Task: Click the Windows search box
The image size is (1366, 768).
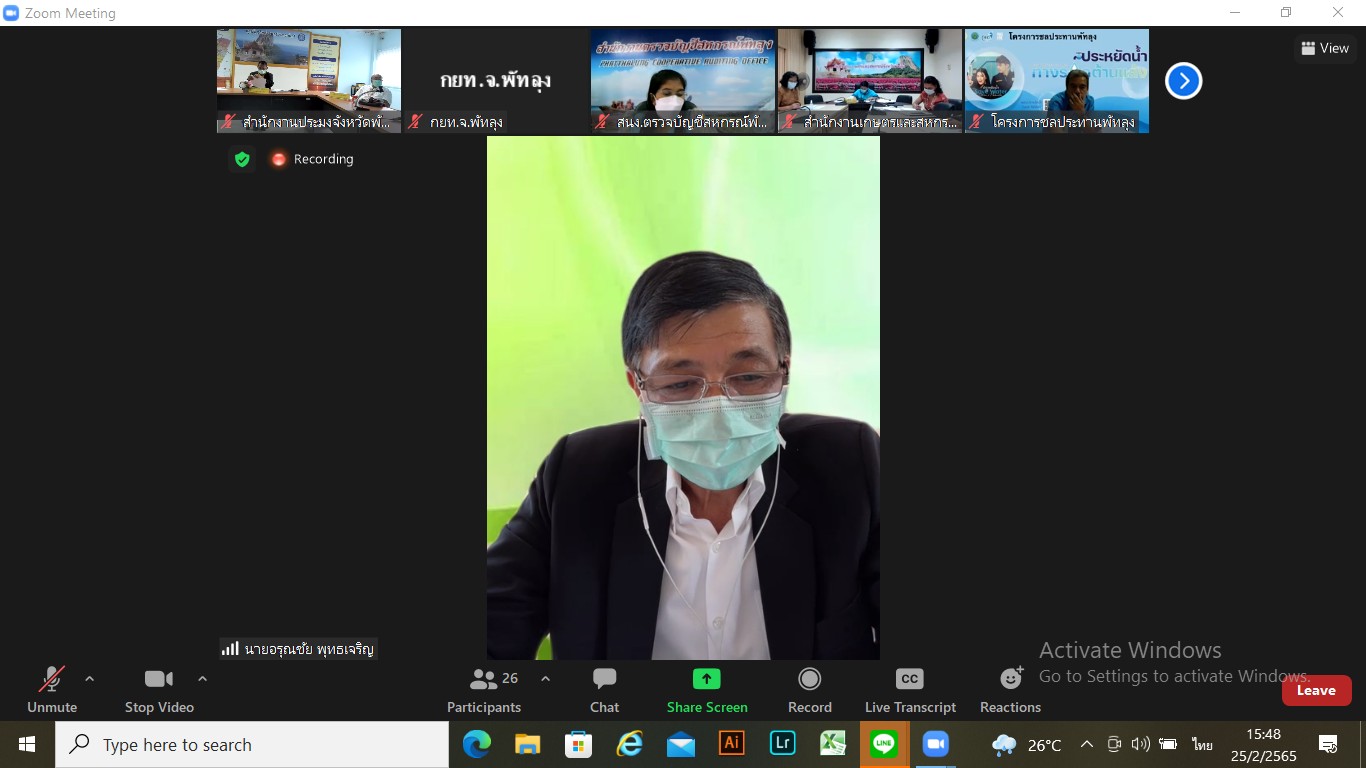Action: [x=252, y=745]
